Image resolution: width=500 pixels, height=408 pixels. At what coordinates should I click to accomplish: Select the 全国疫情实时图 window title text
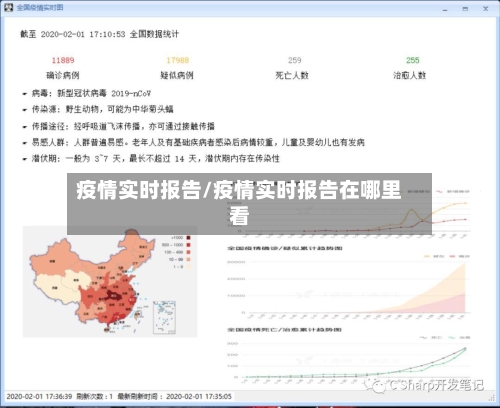40,7
